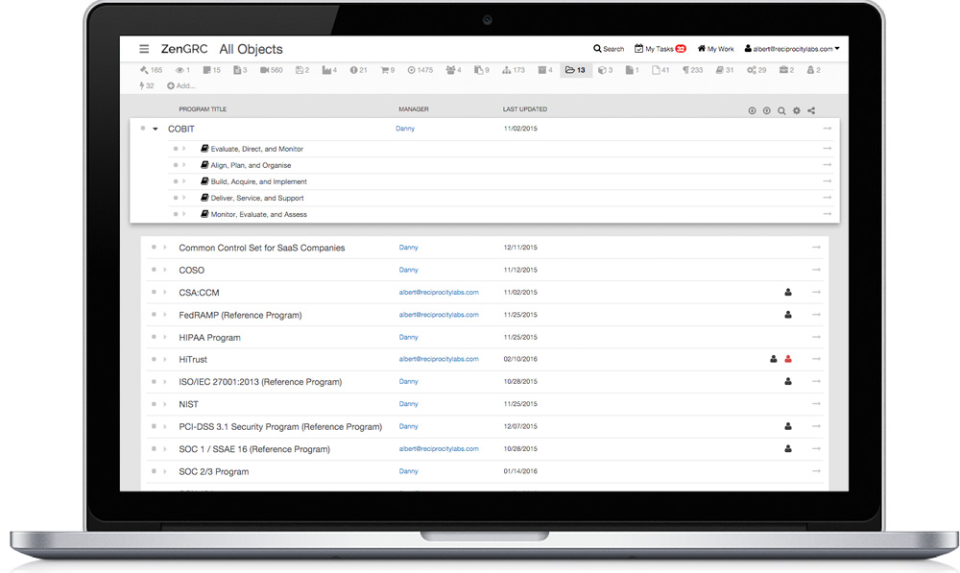Click the status dot on COBIT row
Viewport: 960px width, 573px height.
(143, 129)
